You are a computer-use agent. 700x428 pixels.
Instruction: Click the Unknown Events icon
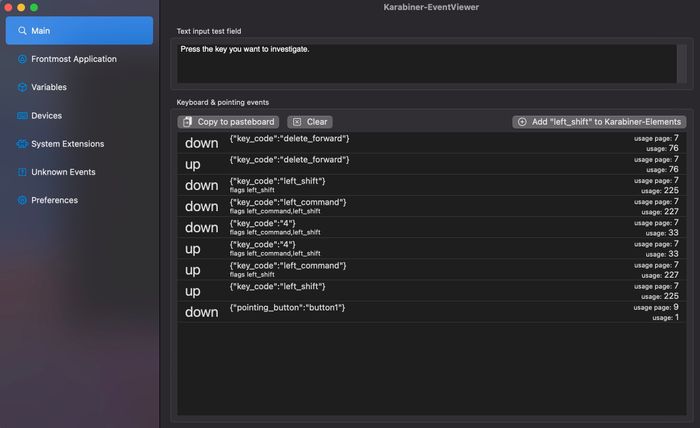point(22,172)
